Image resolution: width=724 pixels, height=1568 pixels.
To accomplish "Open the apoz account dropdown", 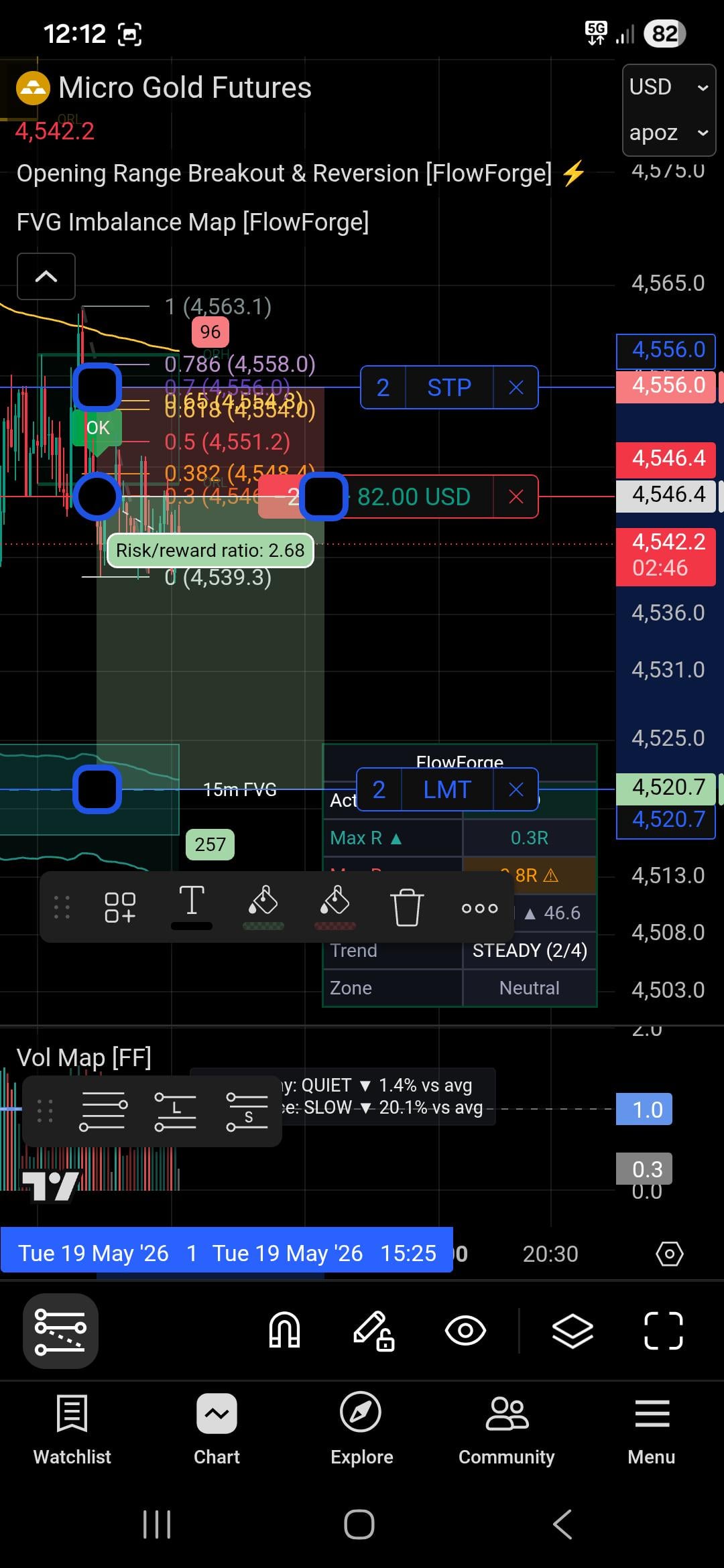I will [669, 133].
